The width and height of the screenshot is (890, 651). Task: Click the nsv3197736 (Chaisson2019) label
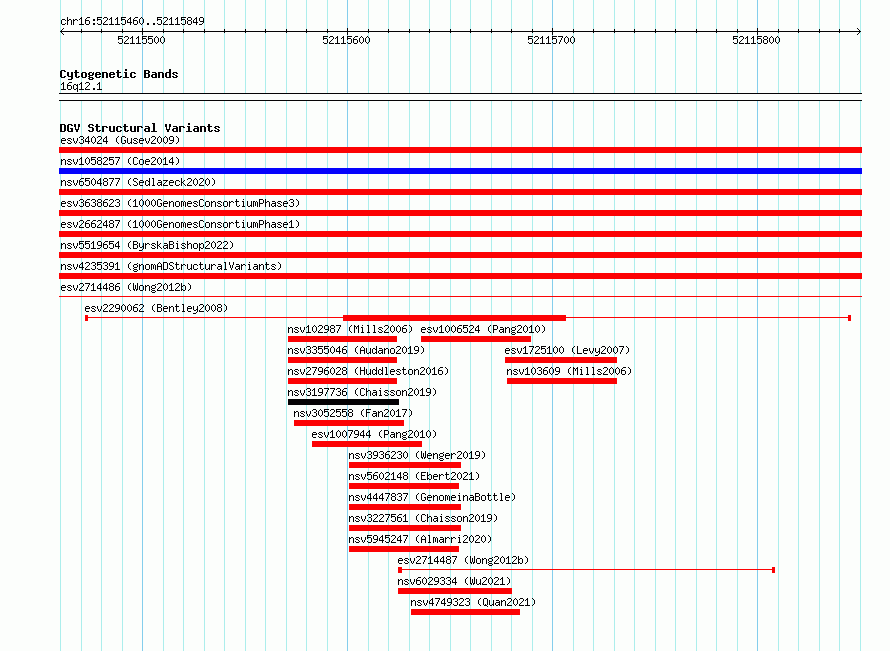pos(362,392)
